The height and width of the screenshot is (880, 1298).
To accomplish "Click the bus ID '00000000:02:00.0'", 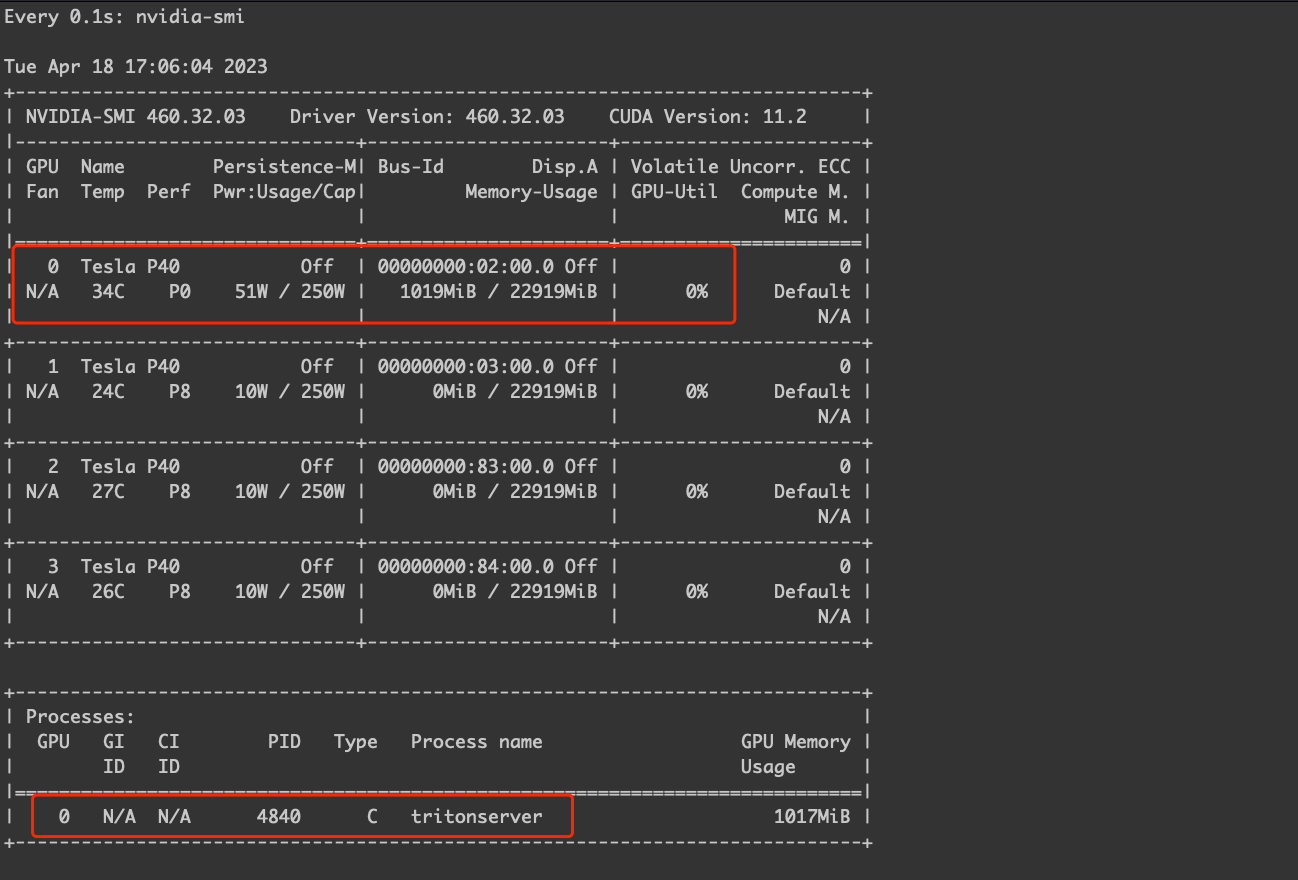I will pos(466,267).
